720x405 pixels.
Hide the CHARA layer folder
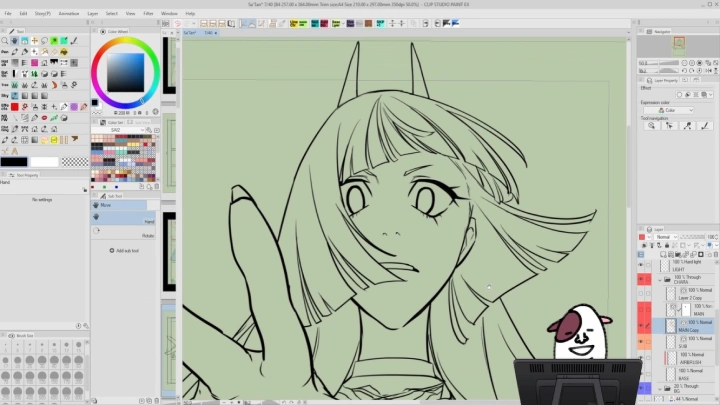[x=643, y=281]
